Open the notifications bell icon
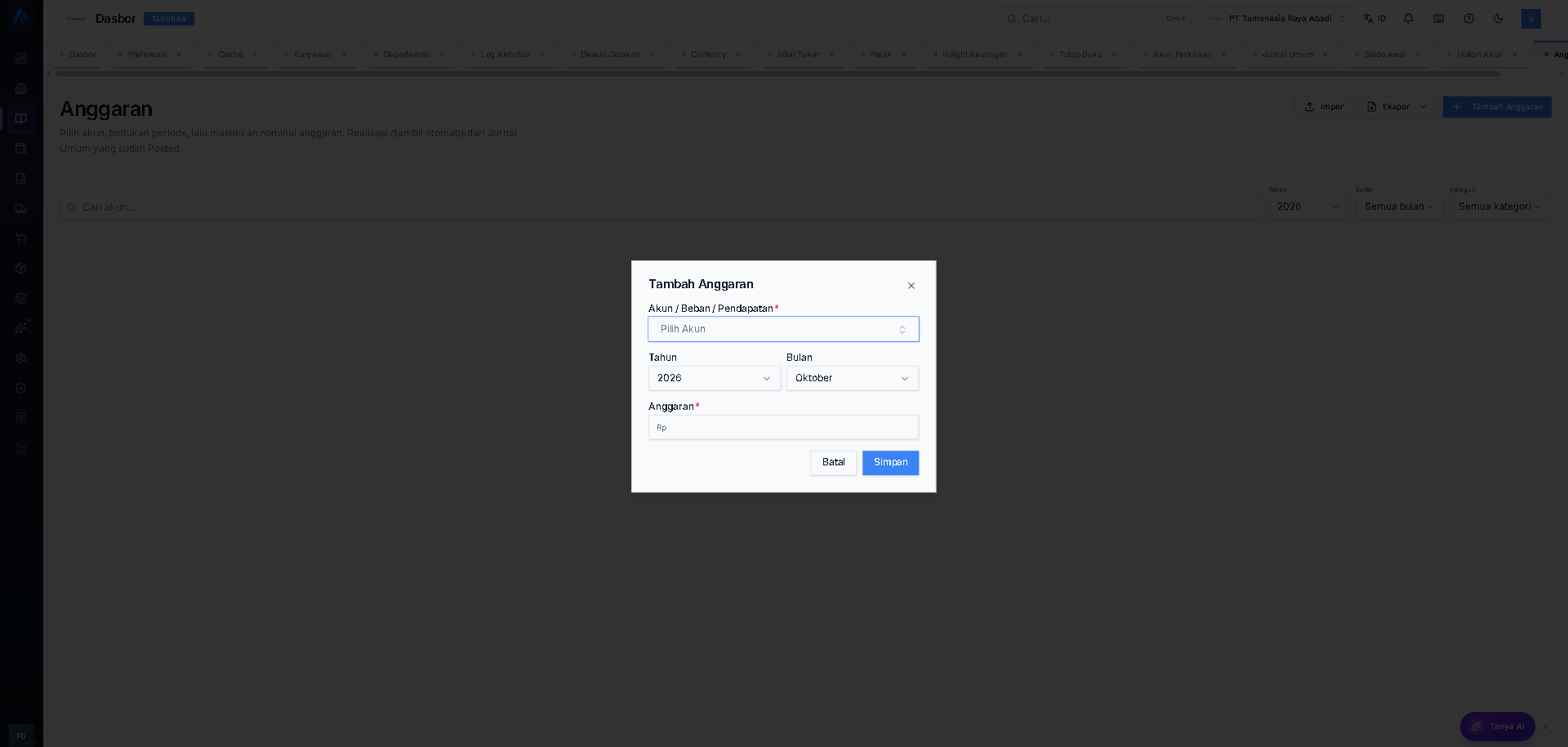The height and width of the screenshot is (747, 1568). pos(1408,19)
